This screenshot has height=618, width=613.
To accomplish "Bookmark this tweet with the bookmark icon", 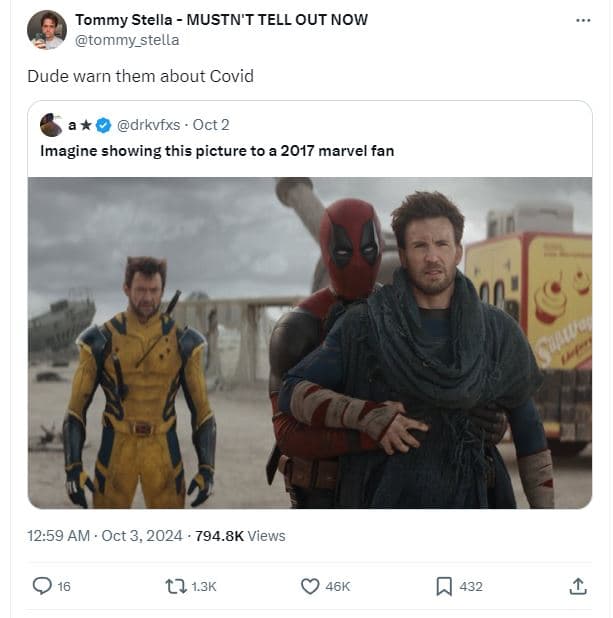I will (x=444, y=586).
